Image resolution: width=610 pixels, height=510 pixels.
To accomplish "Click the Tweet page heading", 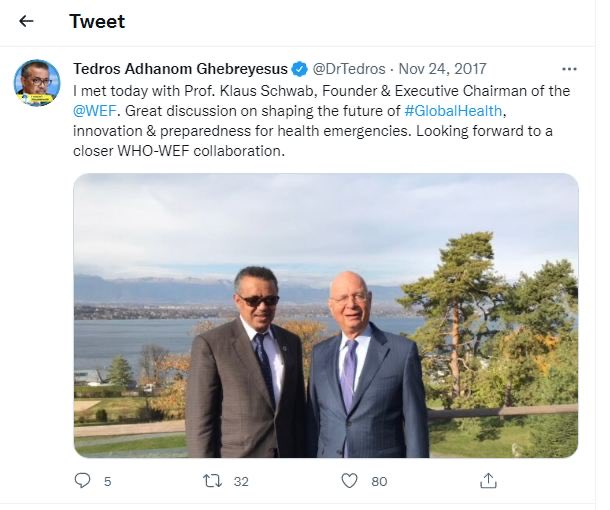I will point(97,21).
